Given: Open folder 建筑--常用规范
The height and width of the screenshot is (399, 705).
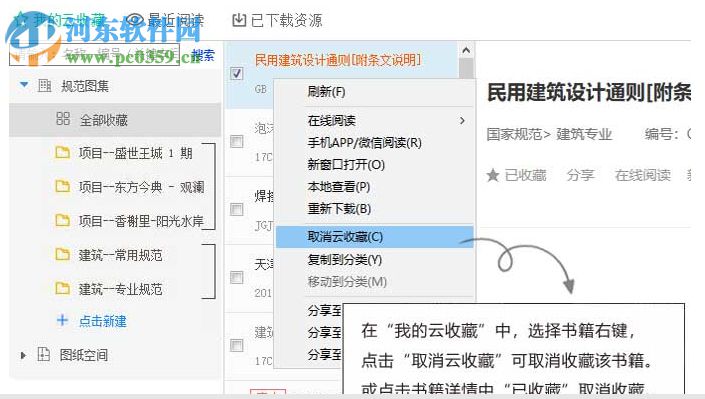Looking at the screenshot, I should coord(120,255).
